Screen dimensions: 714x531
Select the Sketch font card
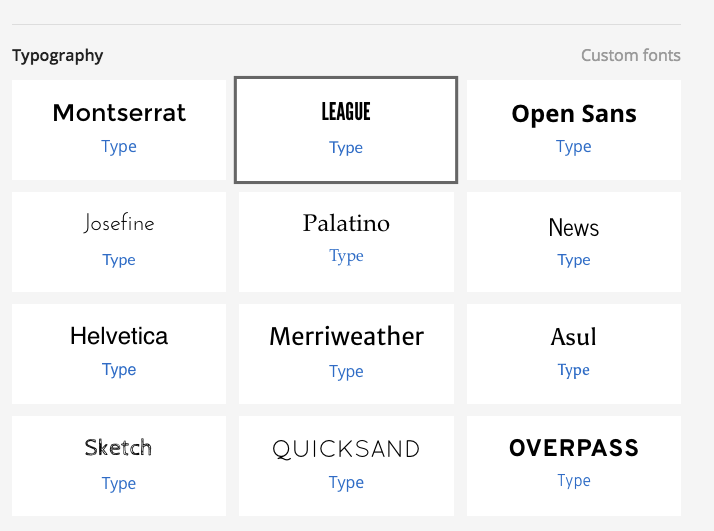[119, 466]
